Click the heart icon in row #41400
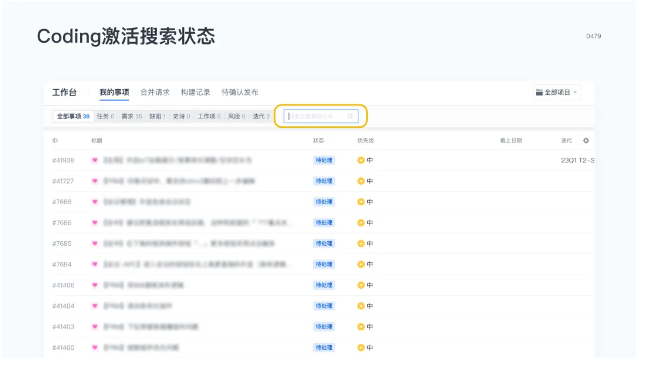The image size is (645, 388). (x=95, y=348)
